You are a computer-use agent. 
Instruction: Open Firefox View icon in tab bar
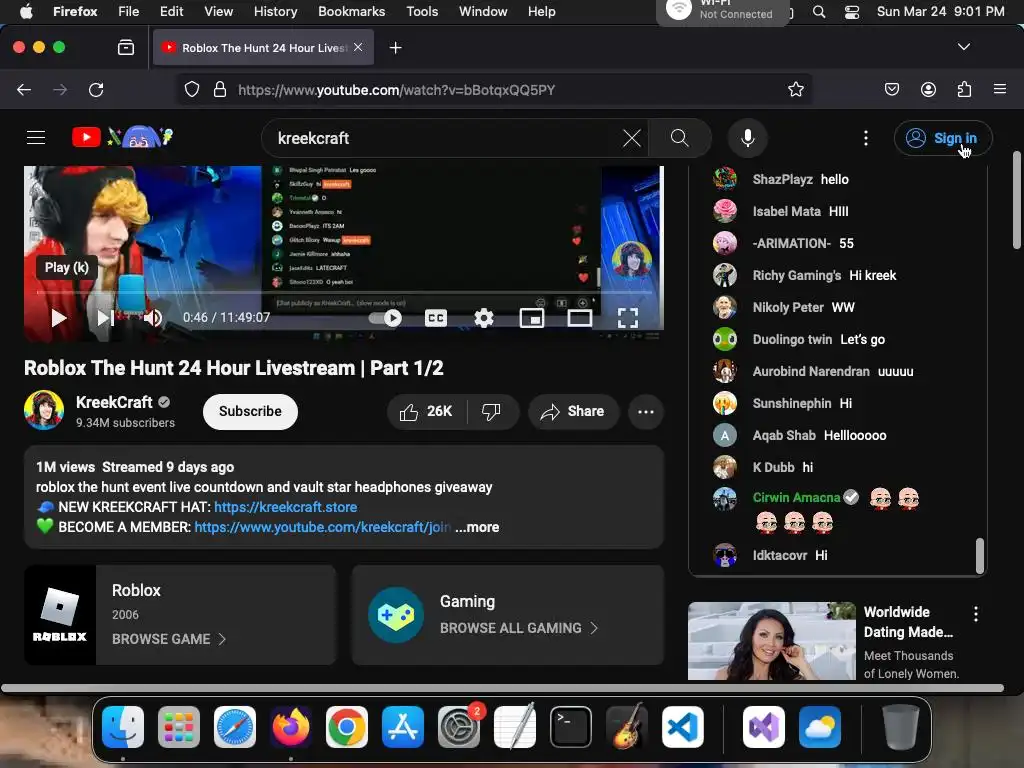pos(126,48)
